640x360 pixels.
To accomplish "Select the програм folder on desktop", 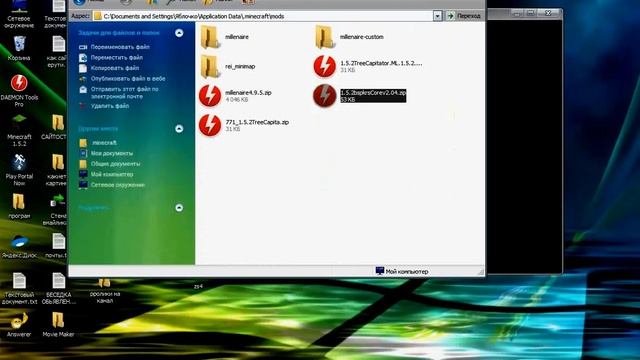I will 19,206.
